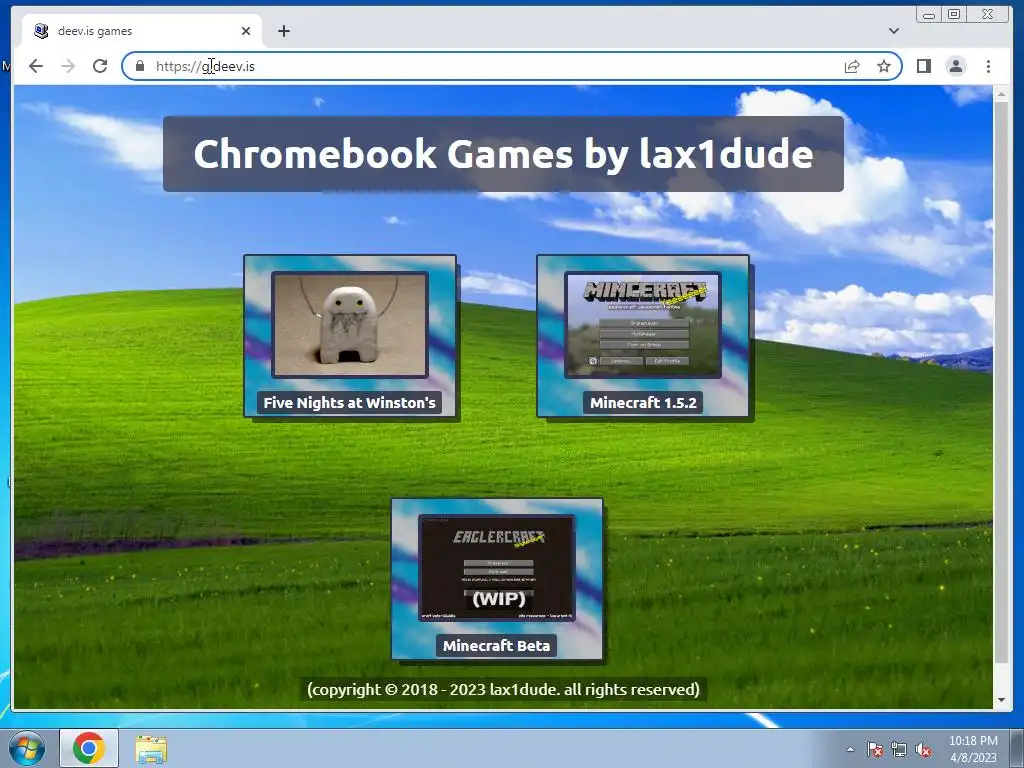View site info via the lock icon
Image resolution: width=1024 pixels, height=768 pixels.
coord(140,66)
